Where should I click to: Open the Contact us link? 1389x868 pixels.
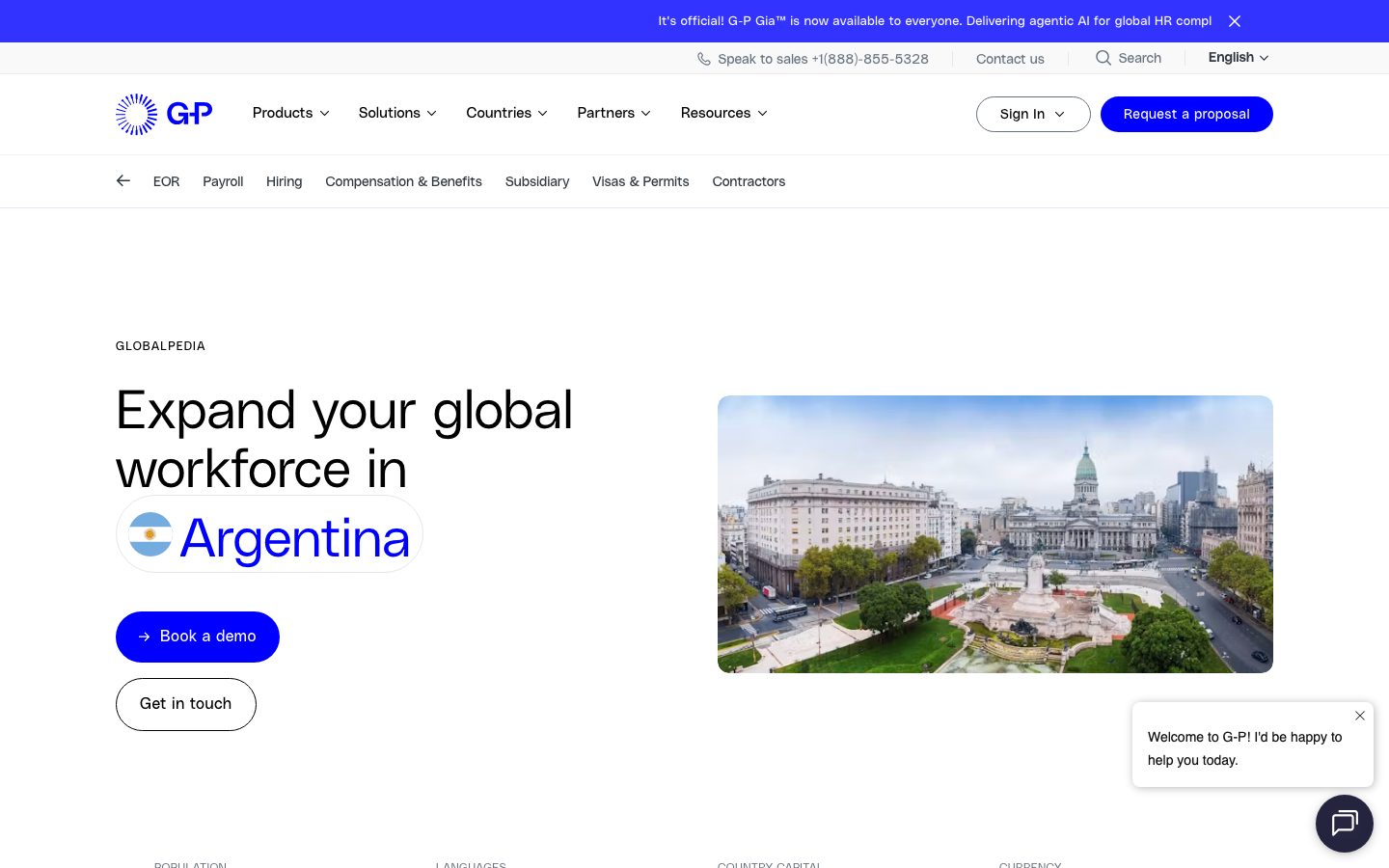tap(1010, 59)
